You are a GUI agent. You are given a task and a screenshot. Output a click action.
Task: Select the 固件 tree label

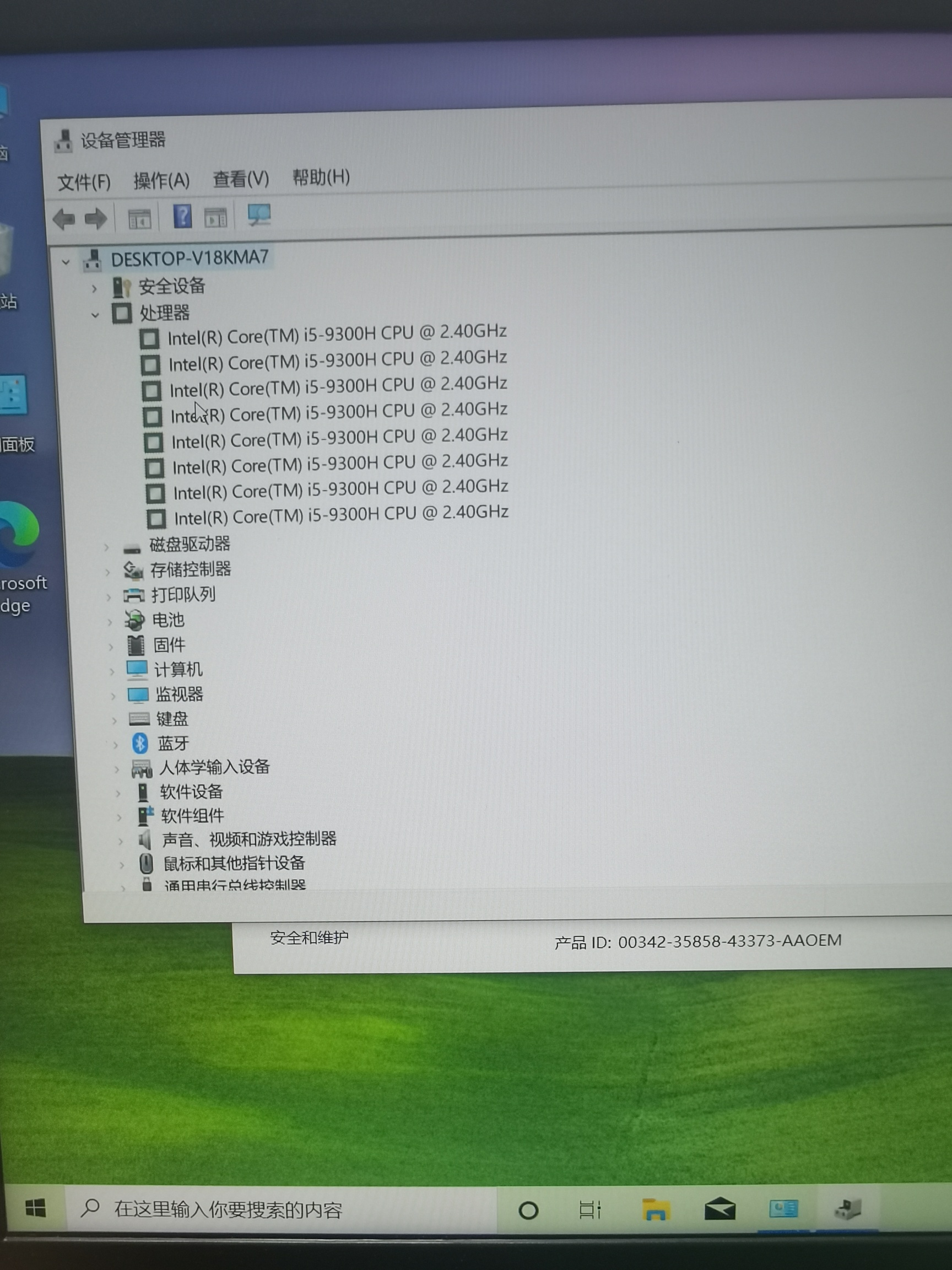169,645
